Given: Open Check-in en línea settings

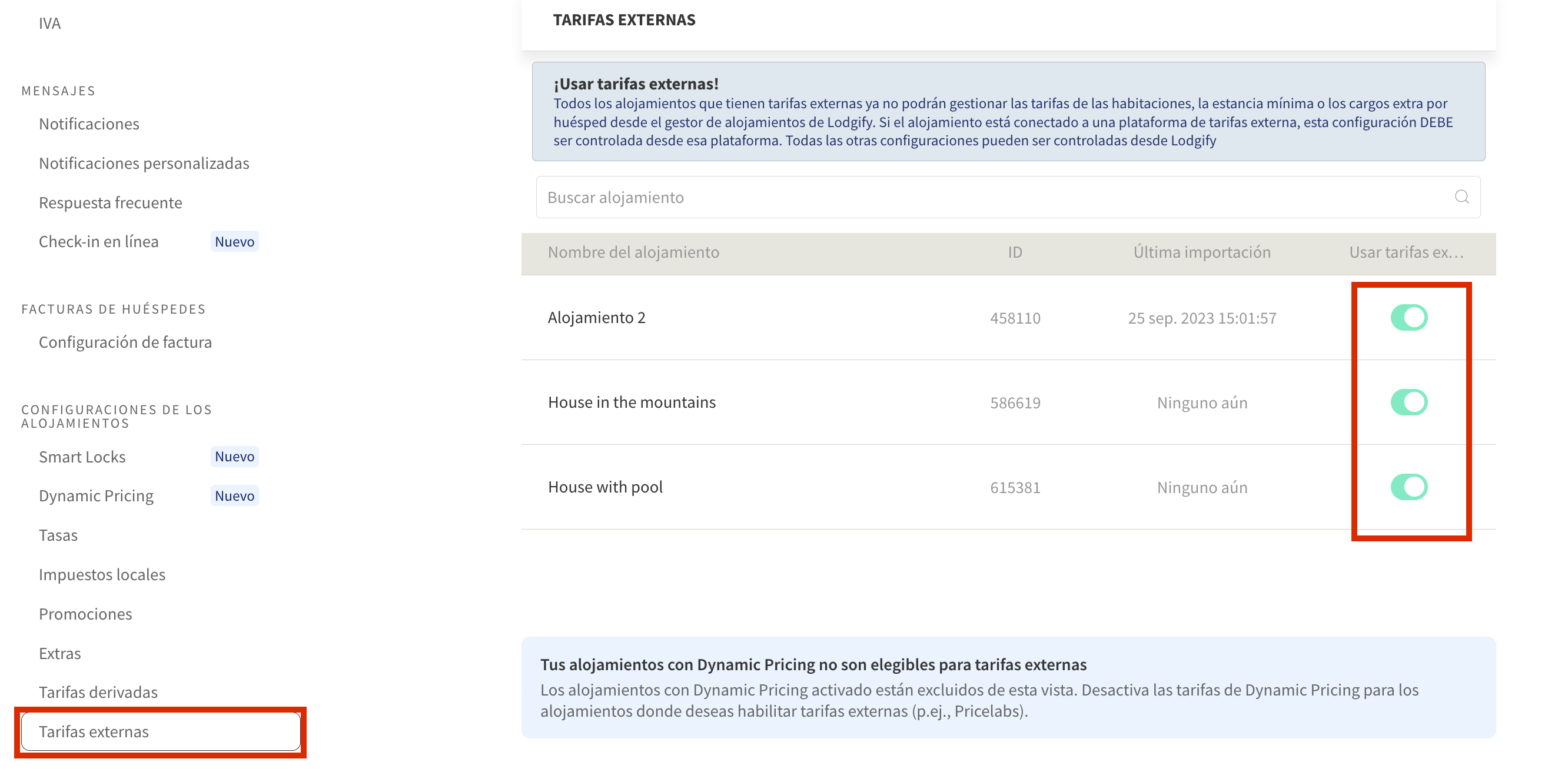Looking at the screenshot, I should tap(99, 241).
